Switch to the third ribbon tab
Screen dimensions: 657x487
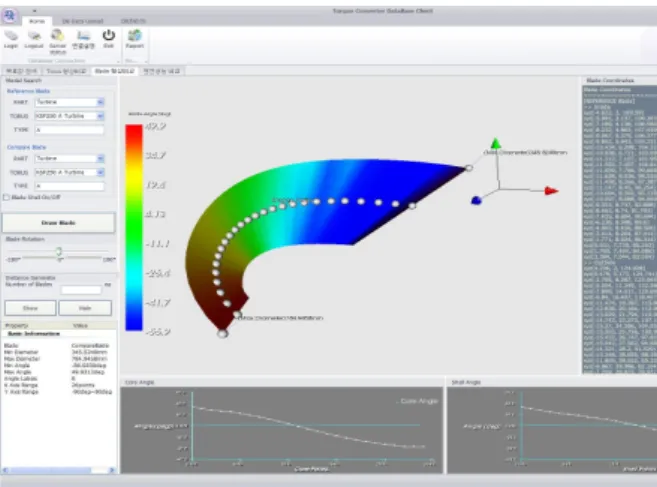[x=133, y=21]
